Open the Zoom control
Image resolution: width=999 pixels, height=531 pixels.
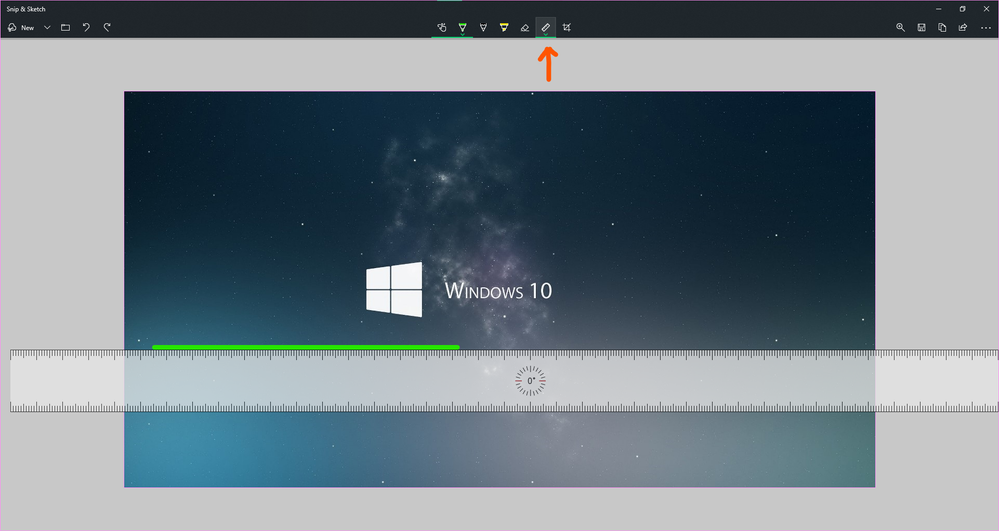click(x=900, y=27)
